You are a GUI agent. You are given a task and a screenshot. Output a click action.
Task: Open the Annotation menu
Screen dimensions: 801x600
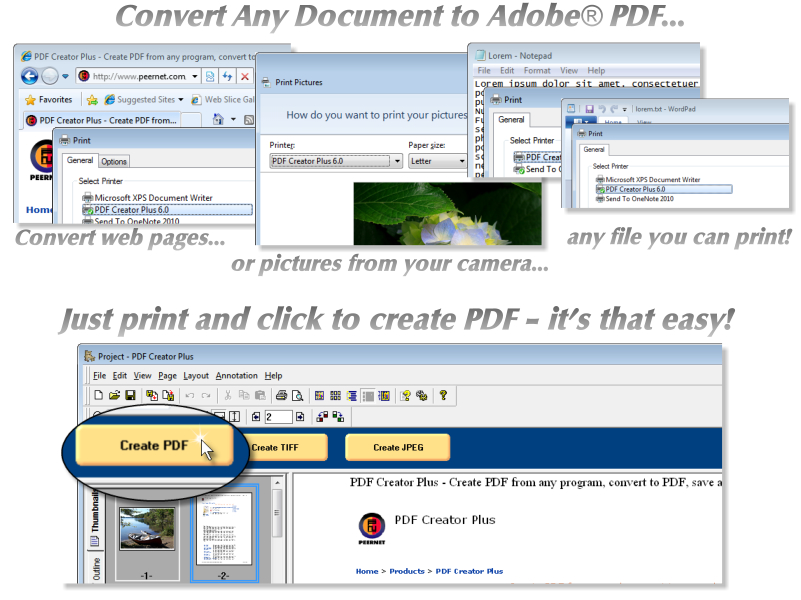(237, 376)
